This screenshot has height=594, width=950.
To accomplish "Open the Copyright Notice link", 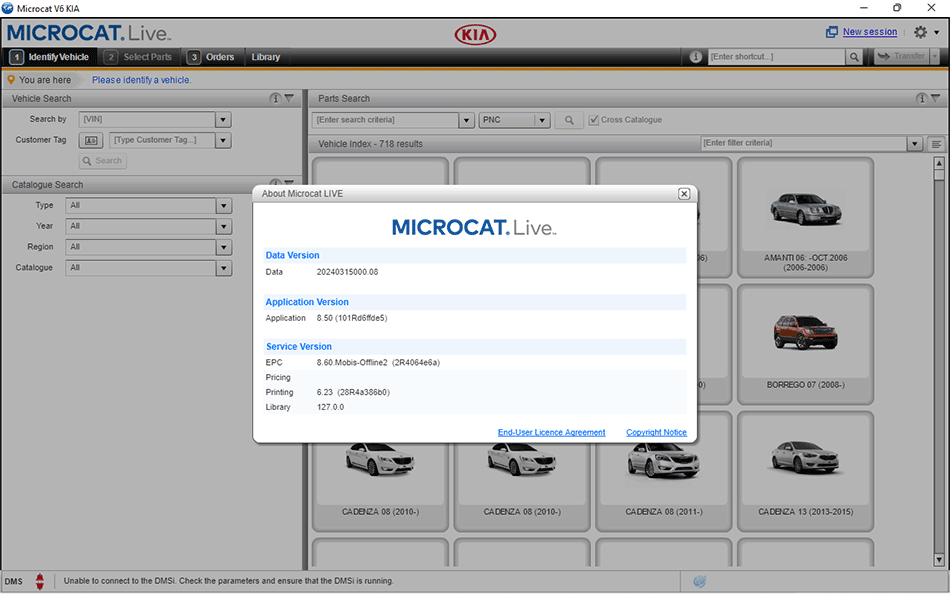I will [656, 432].
